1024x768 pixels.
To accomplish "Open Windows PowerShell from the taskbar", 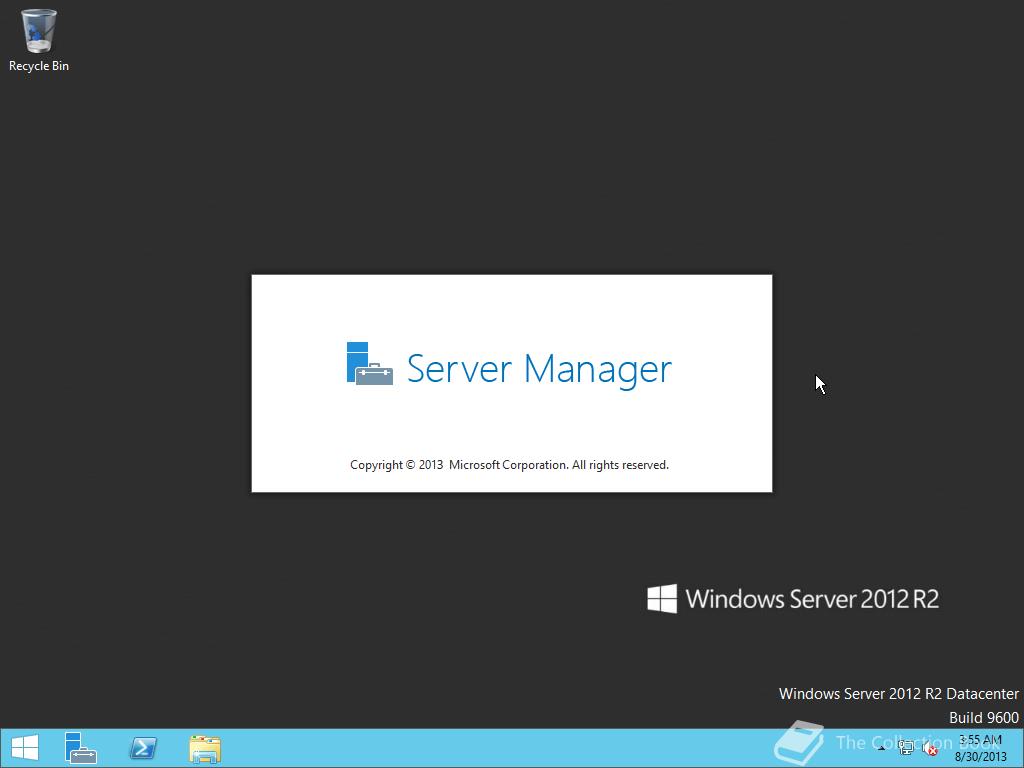I will (143, 748).
